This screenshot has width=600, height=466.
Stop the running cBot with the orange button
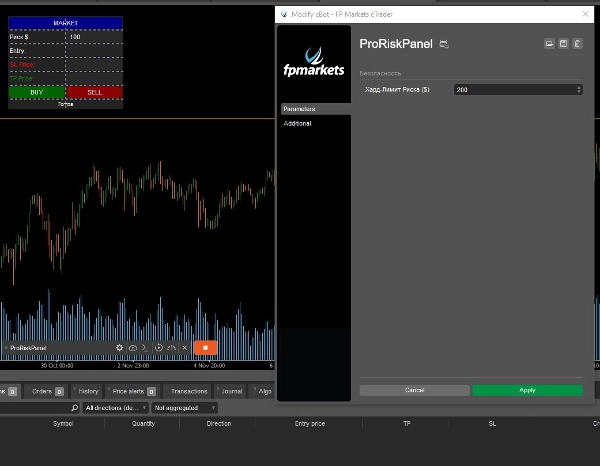(205, 348)
